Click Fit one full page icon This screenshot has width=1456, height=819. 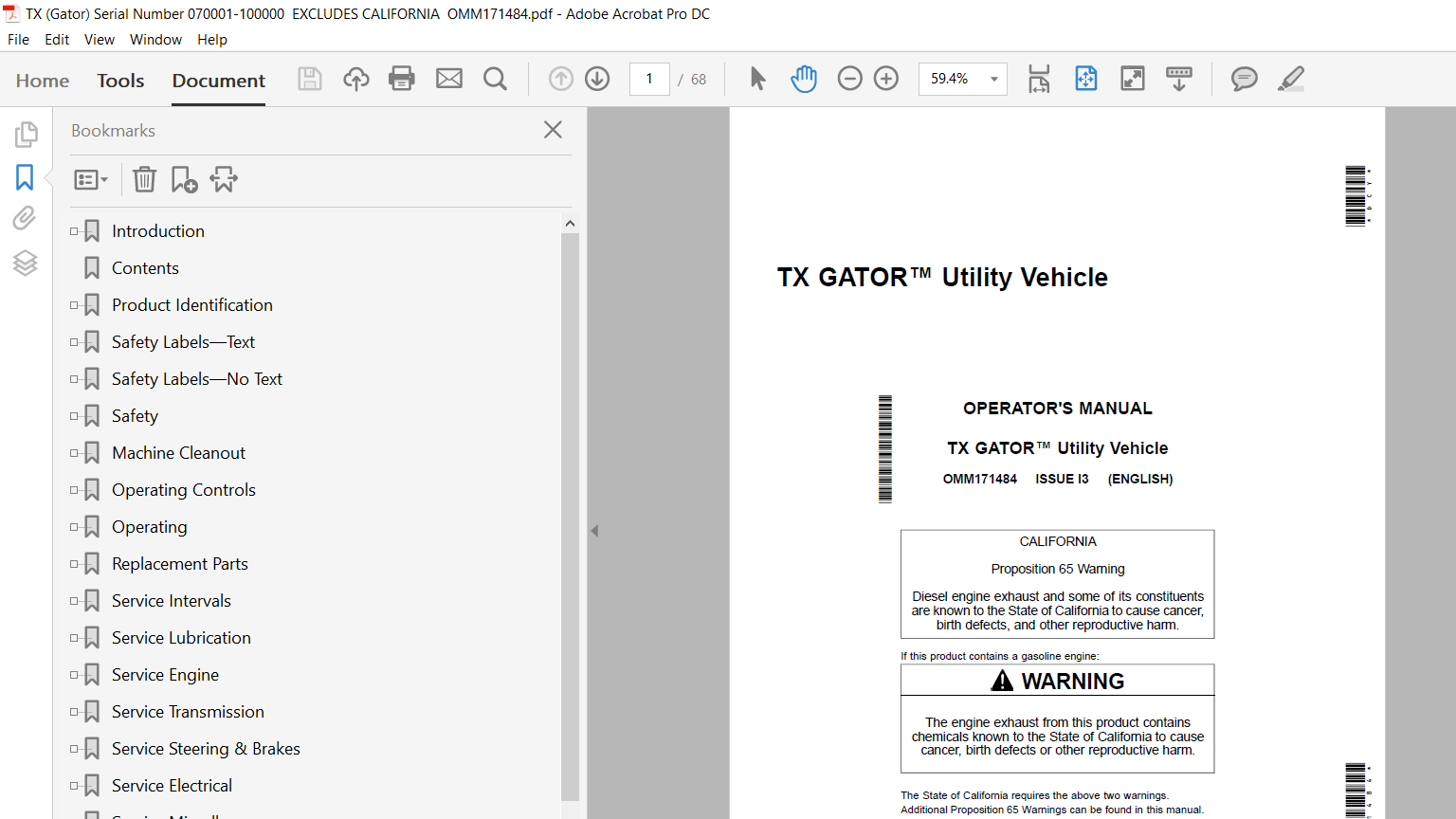click(1086, 79)
